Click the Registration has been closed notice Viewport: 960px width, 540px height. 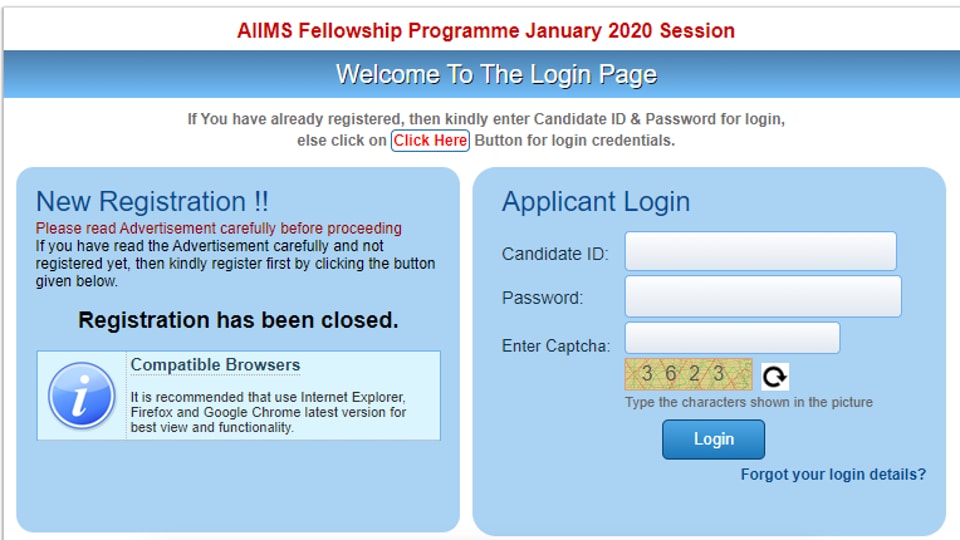238,320
